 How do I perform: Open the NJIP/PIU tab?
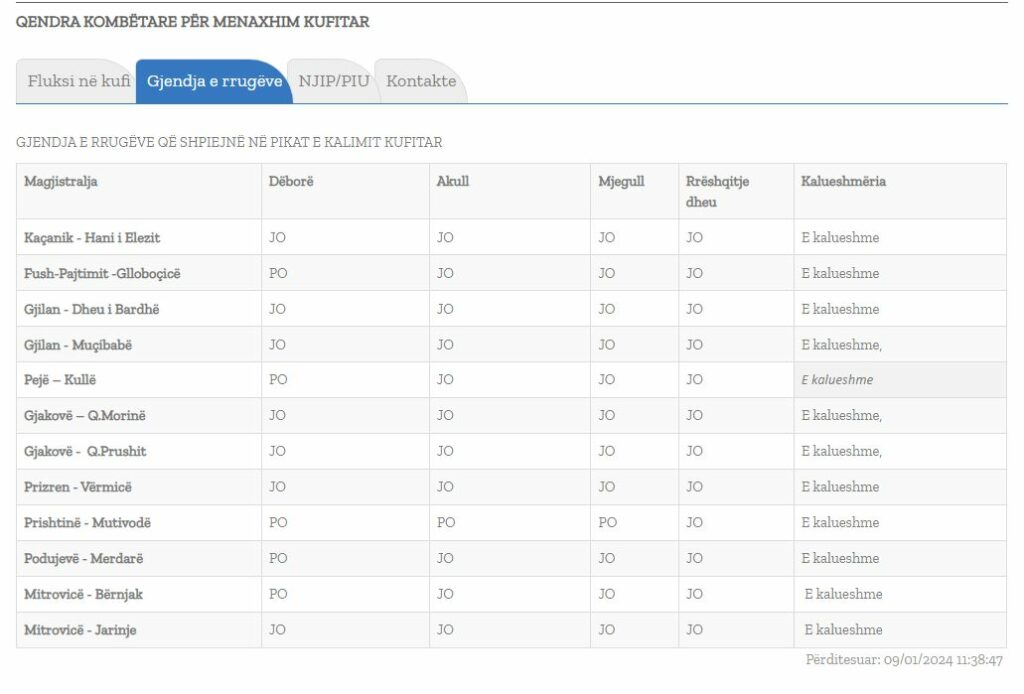[334, 81]
